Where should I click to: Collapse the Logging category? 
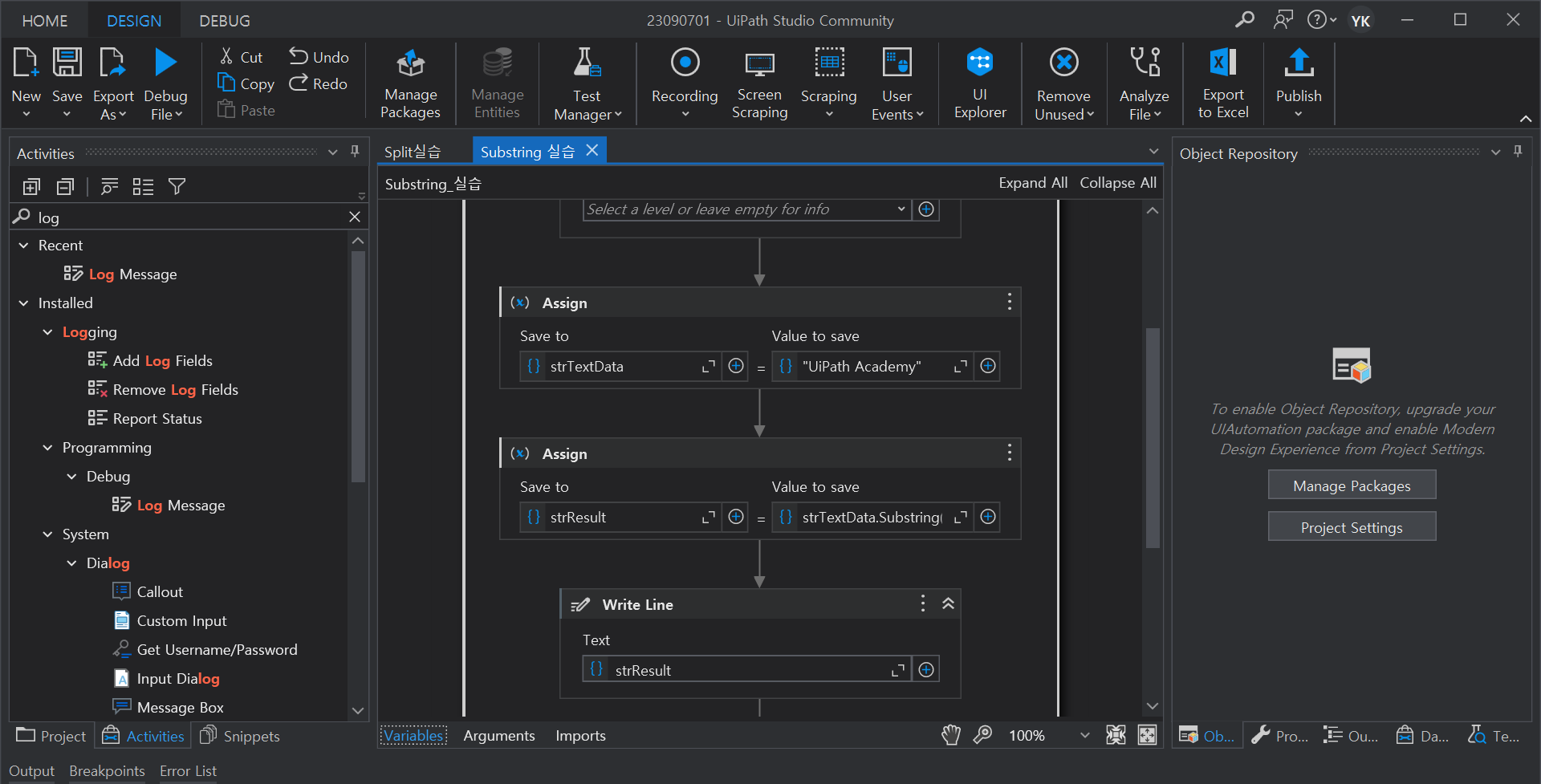[x=47, y=332]
